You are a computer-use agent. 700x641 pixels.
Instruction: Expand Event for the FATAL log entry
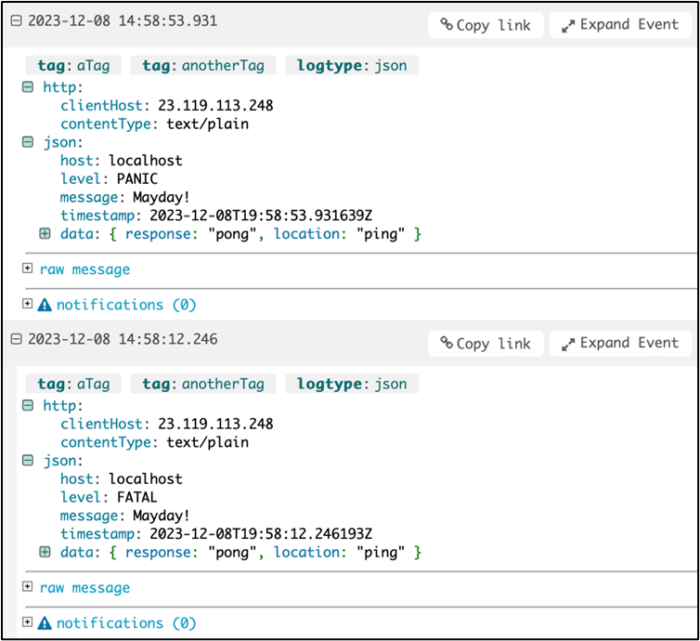(620, 343)
